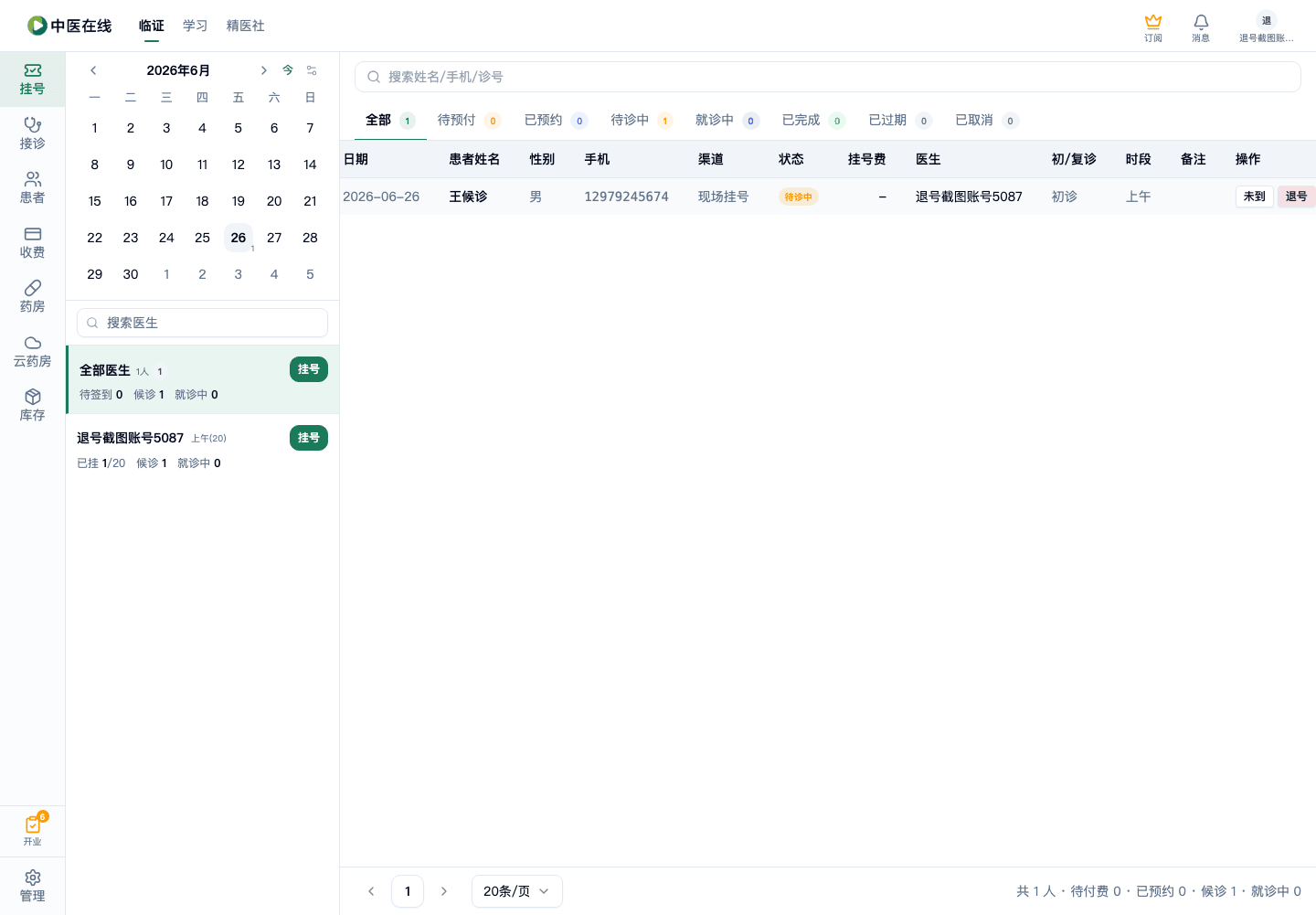Click 挂号 button for 退号截图账号5087 doctor

[x=309, y=438]
